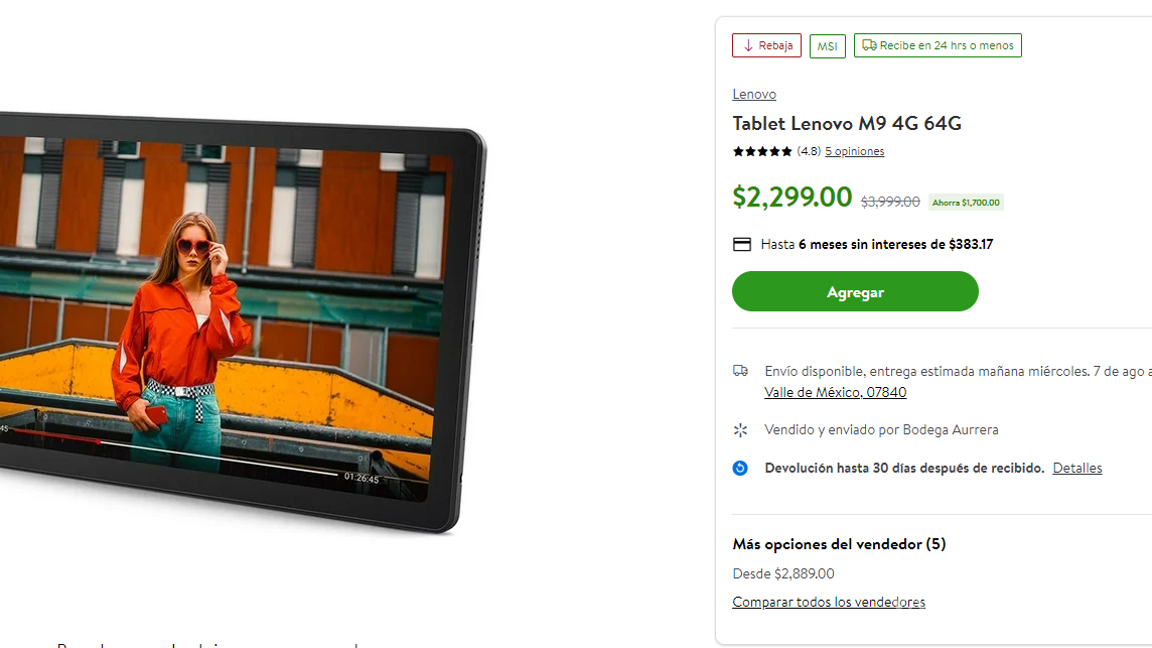Click the truck icon in the delivery badge
This screenshot has width=1152, height=648.
click(869, 45)
